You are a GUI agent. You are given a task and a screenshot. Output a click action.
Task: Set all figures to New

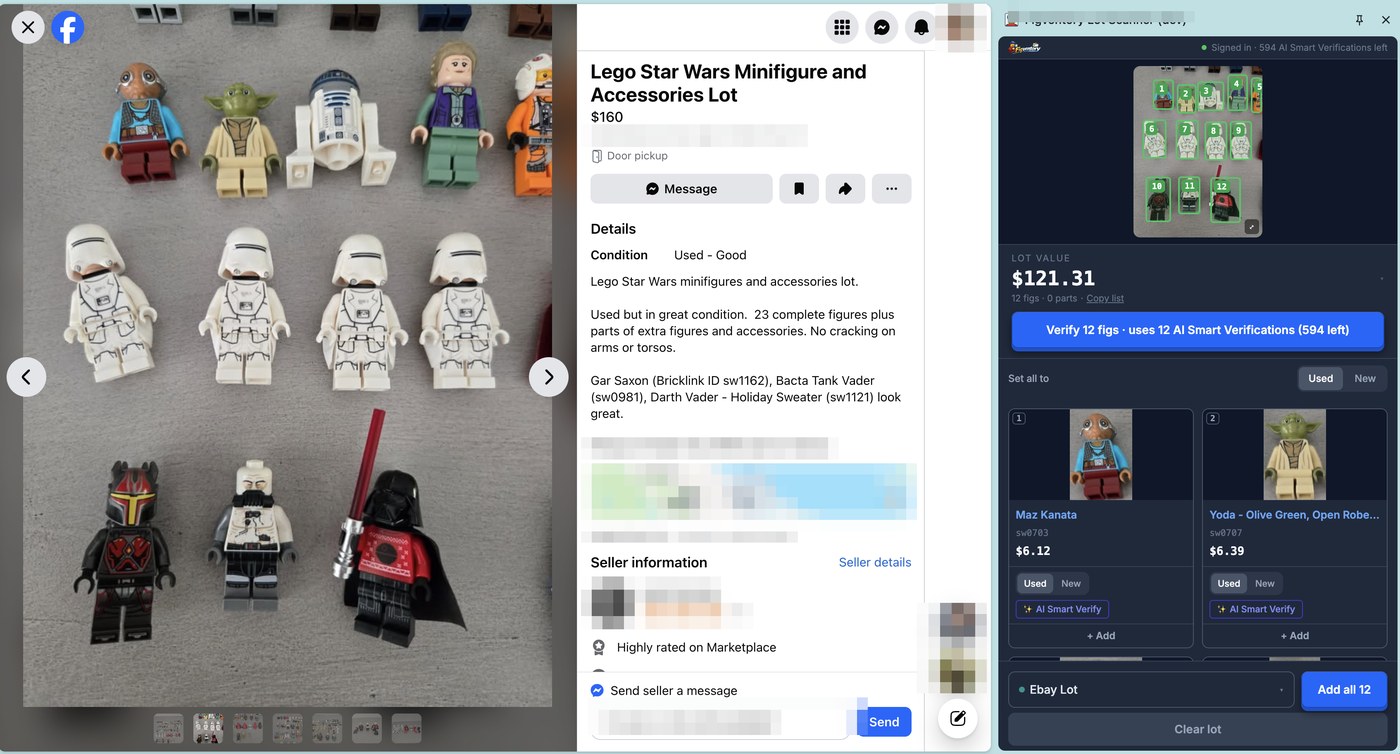tap(1365, 378)
